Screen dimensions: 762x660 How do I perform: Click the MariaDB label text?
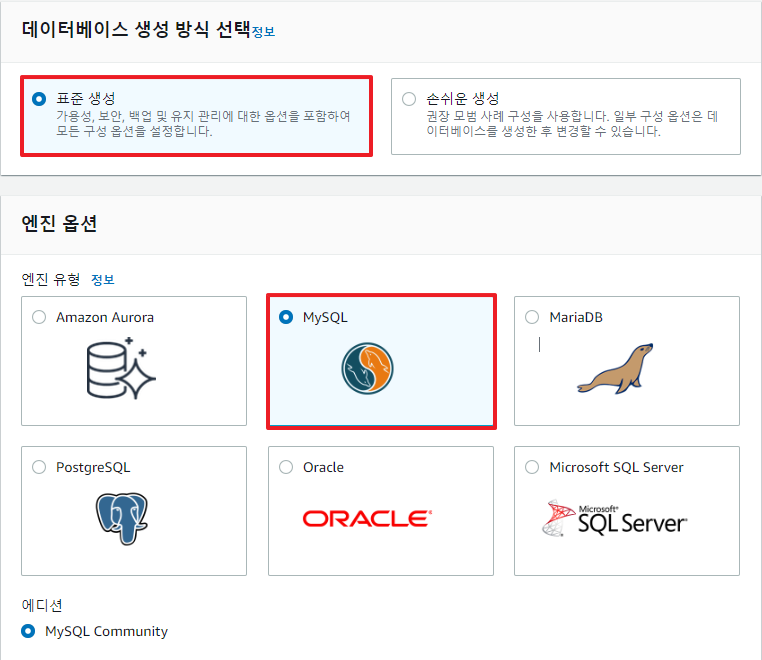pyautogui.click(x=576, y=317)
